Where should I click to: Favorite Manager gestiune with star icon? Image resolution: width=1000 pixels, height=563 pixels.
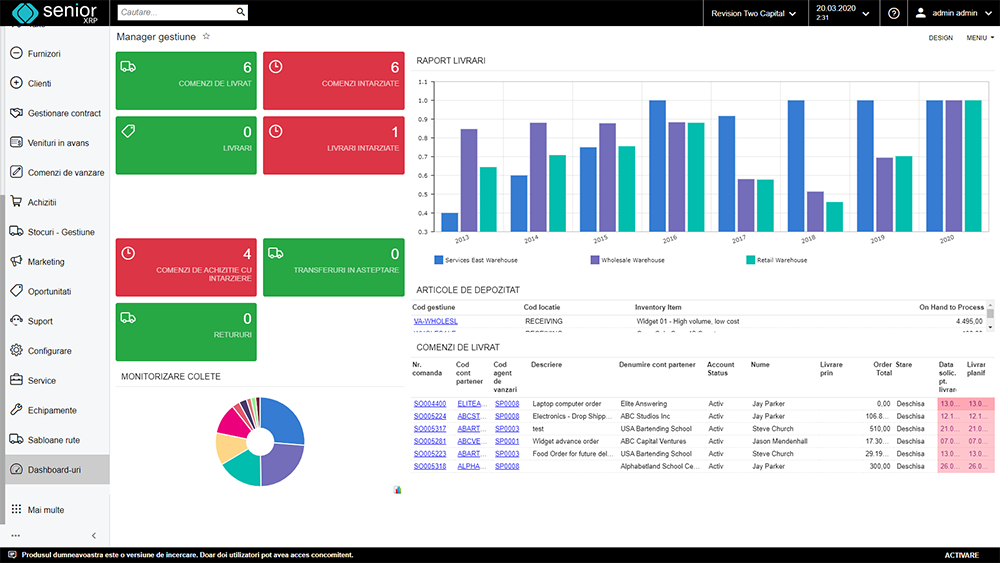(x=206, y=36)
